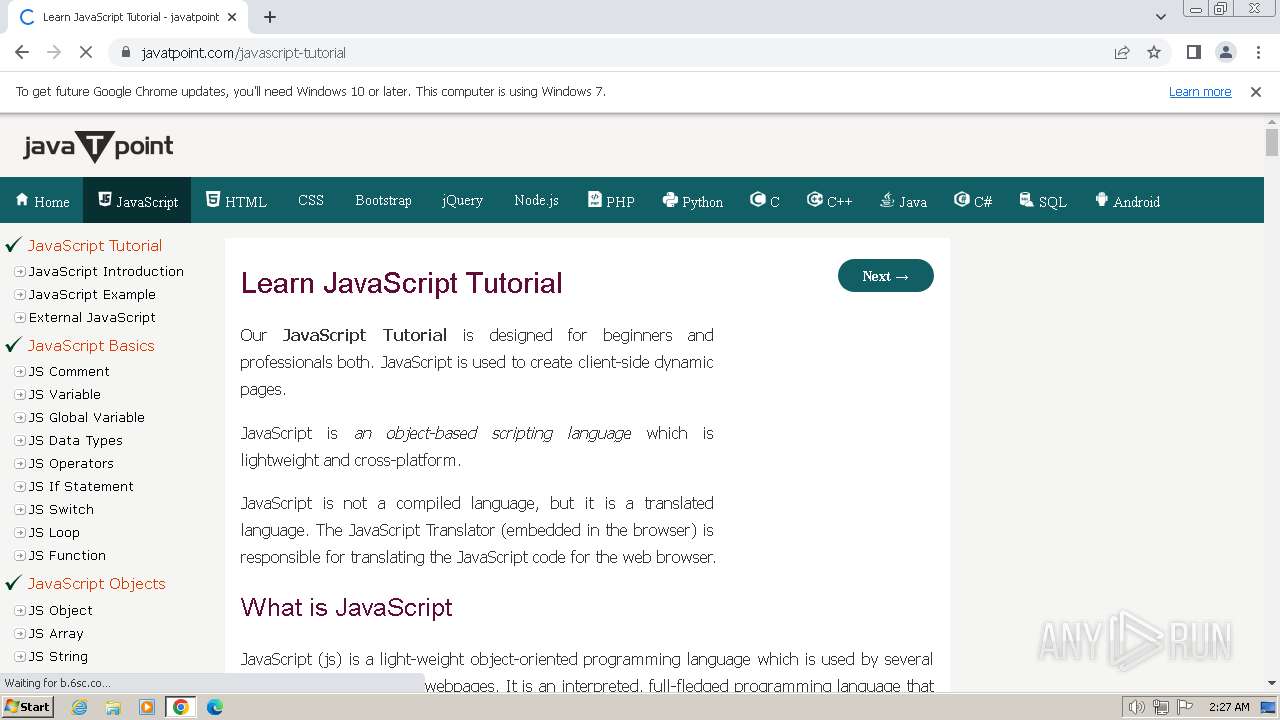Click the browser Forward arrow
1280x720 pixels.
(54, 52)
